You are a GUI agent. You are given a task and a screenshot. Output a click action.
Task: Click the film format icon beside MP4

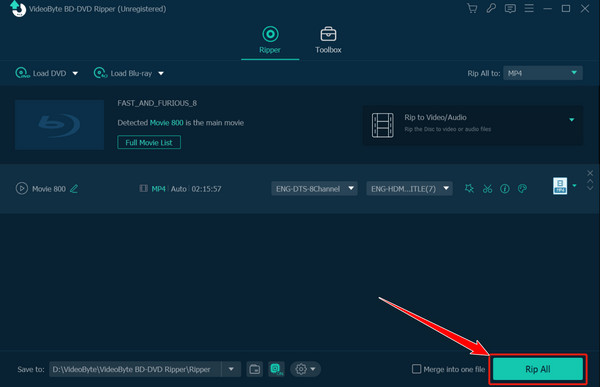143,188
